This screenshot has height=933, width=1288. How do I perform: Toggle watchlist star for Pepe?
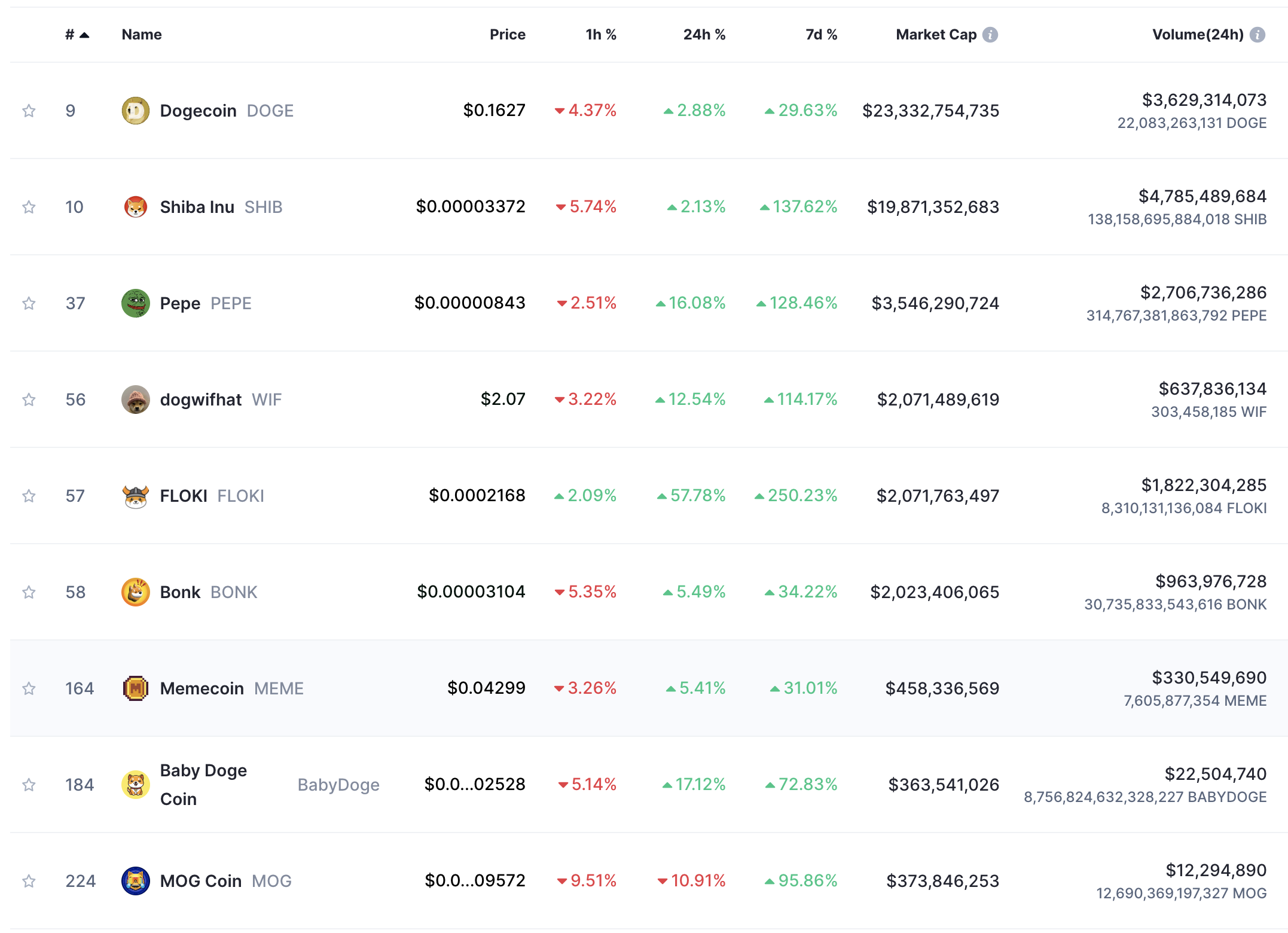click(x=29, y=303)
